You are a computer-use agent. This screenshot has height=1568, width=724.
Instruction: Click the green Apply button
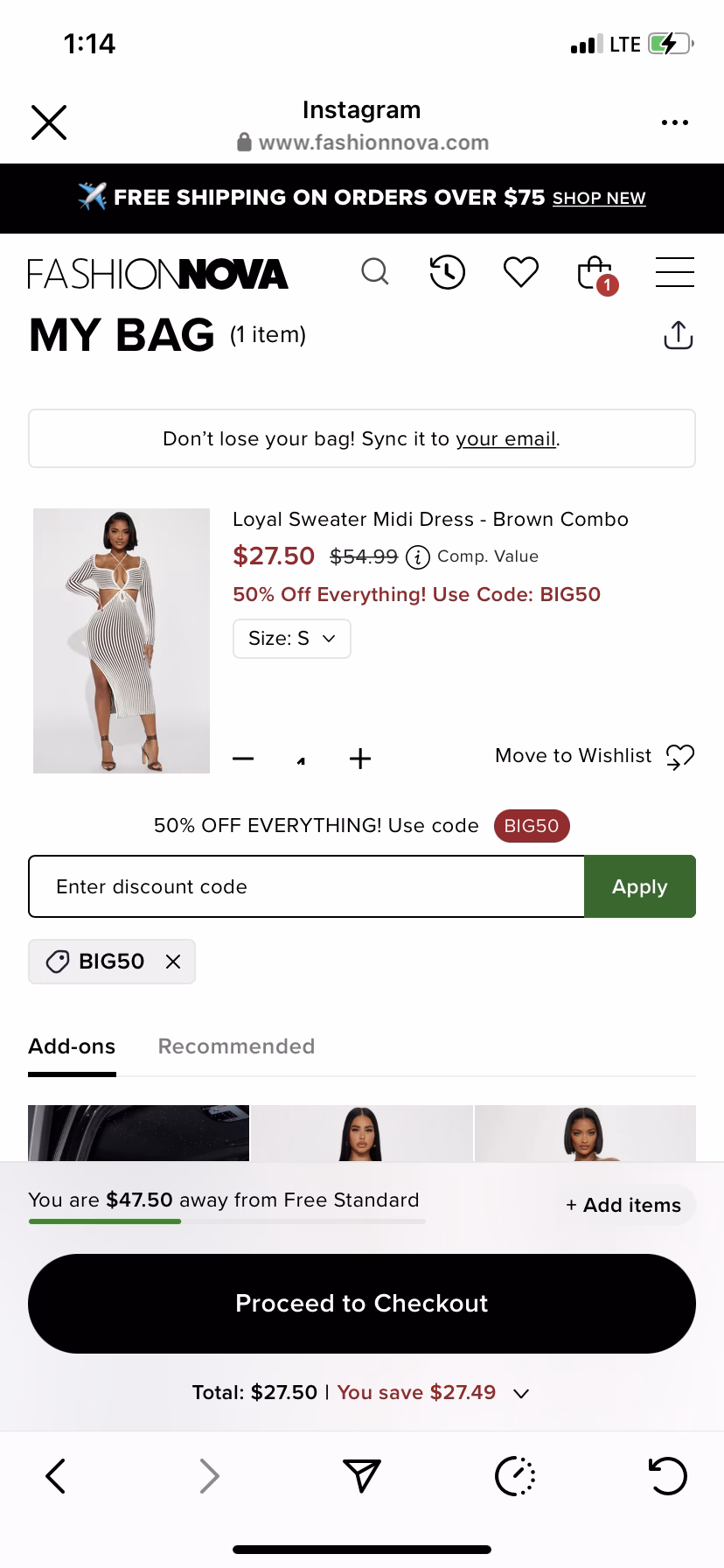(639, 886)
